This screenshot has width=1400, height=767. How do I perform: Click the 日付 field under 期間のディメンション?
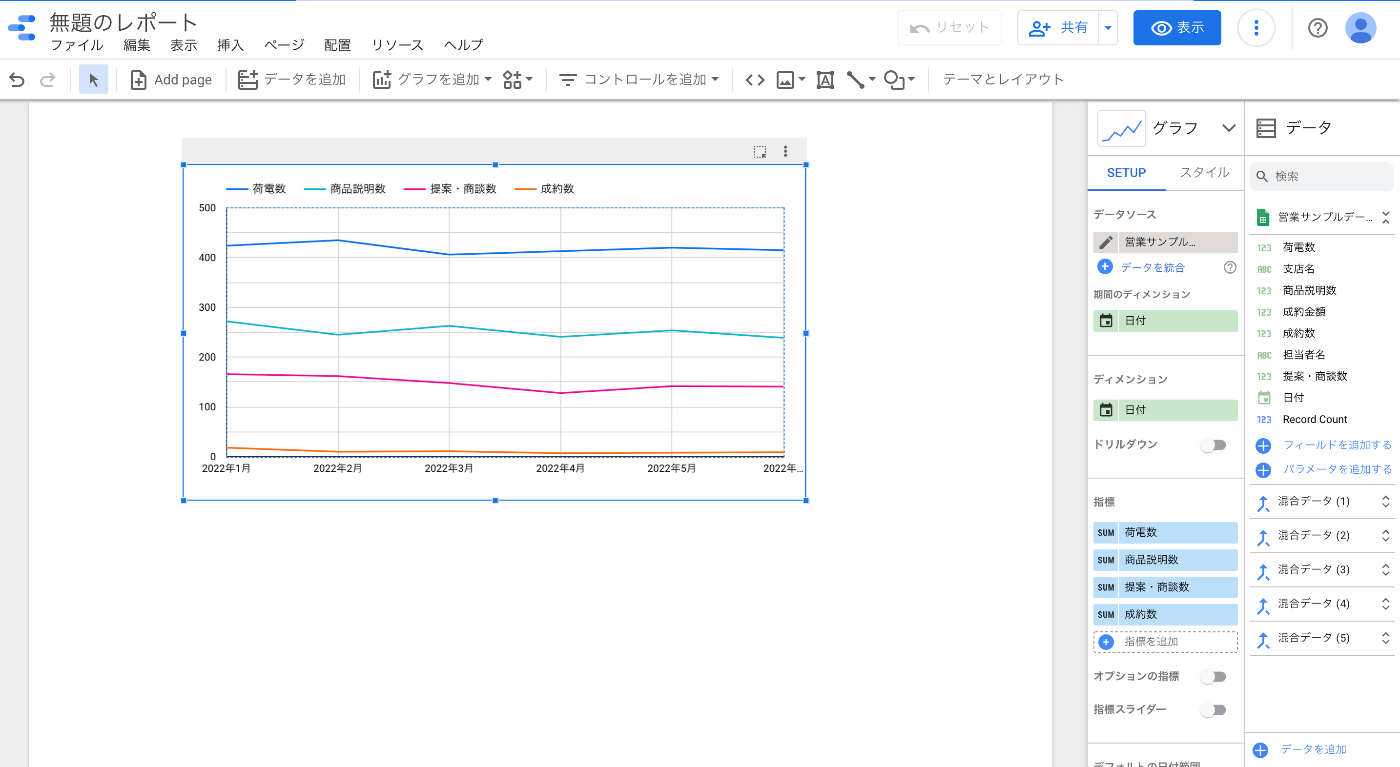click(x=1165, y=321)
